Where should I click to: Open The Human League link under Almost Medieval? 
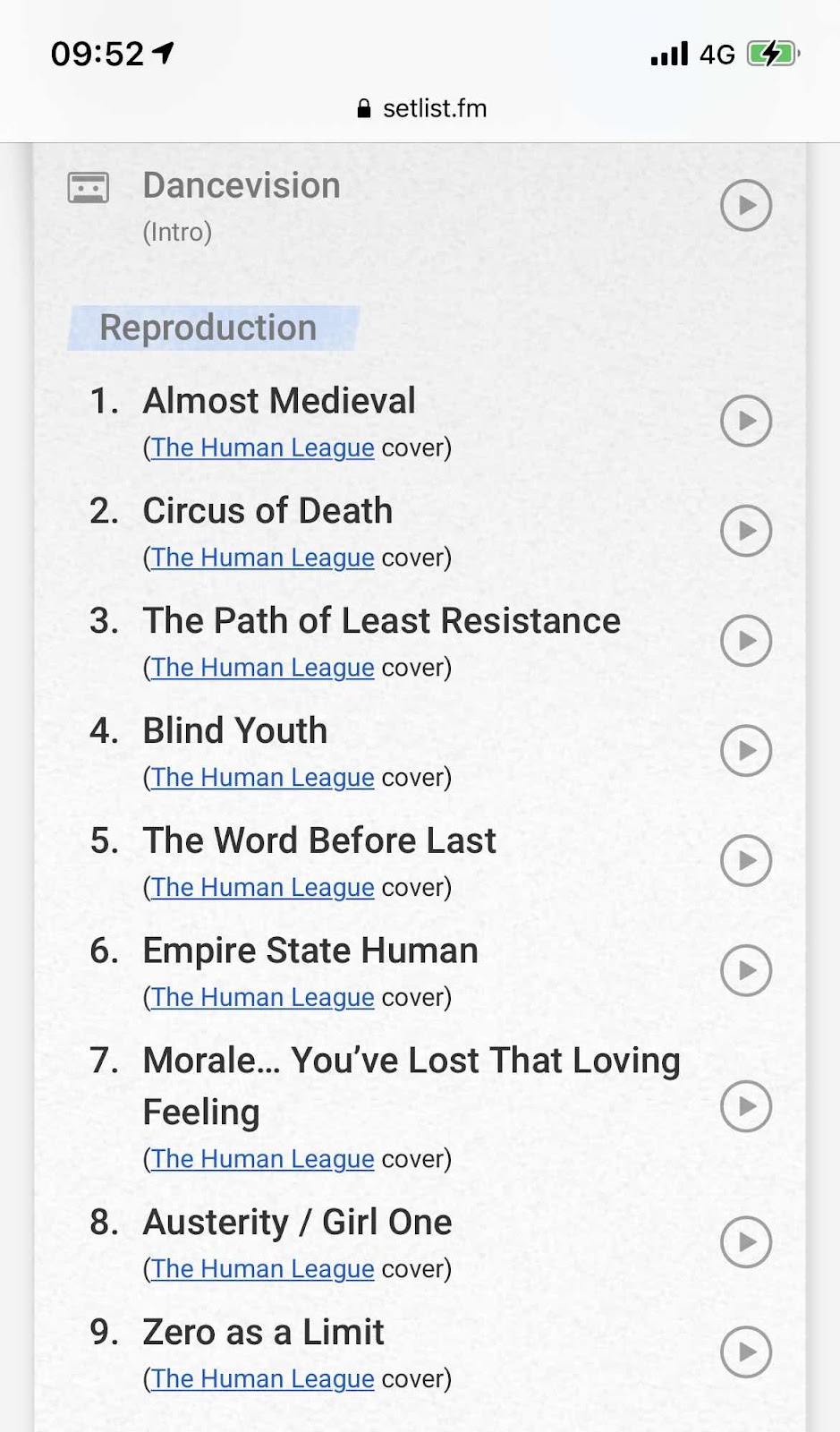click(x=262, y=447)
